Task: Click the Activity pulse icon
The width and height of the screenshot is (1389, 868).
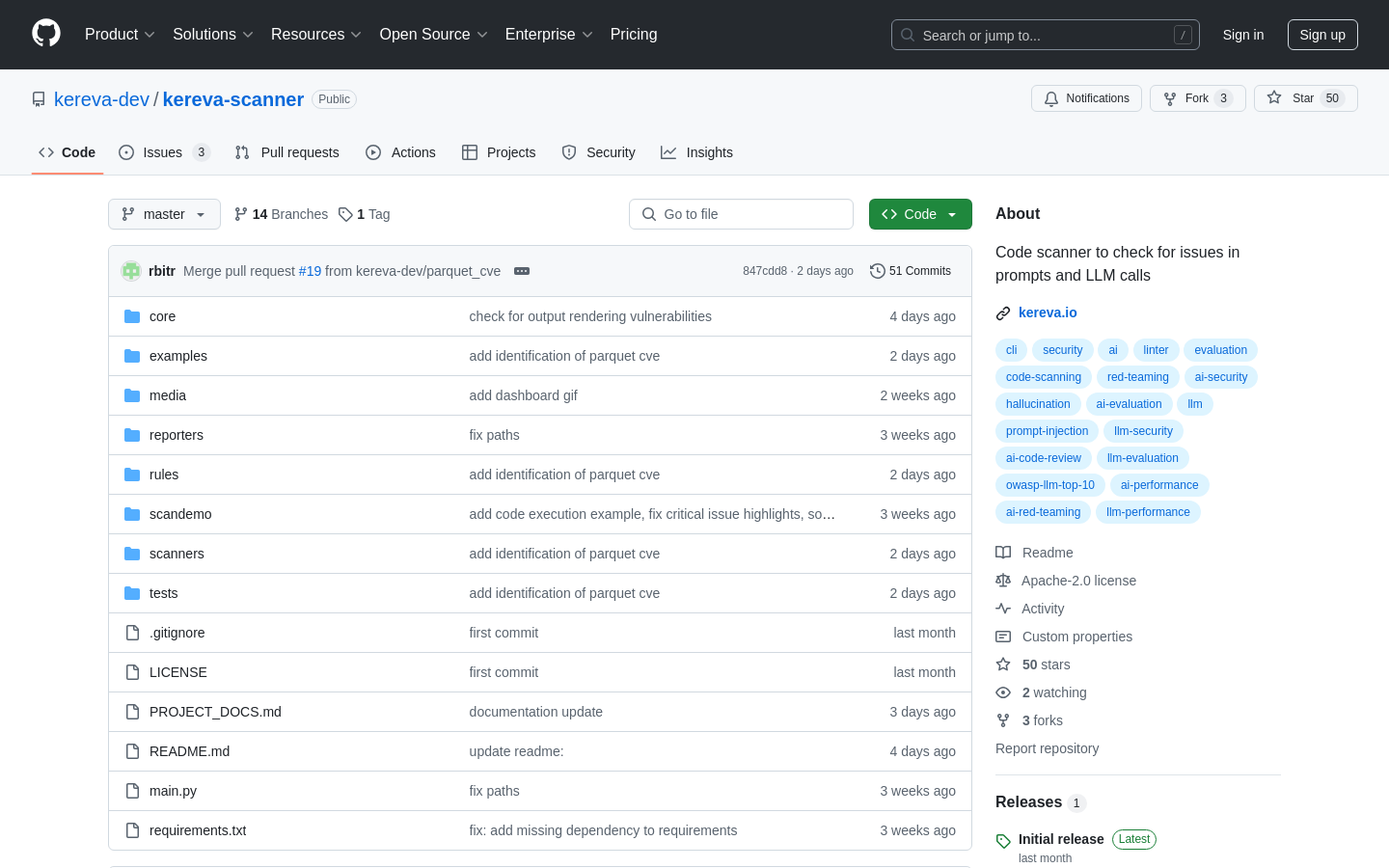Action: tap(1003, 609)
